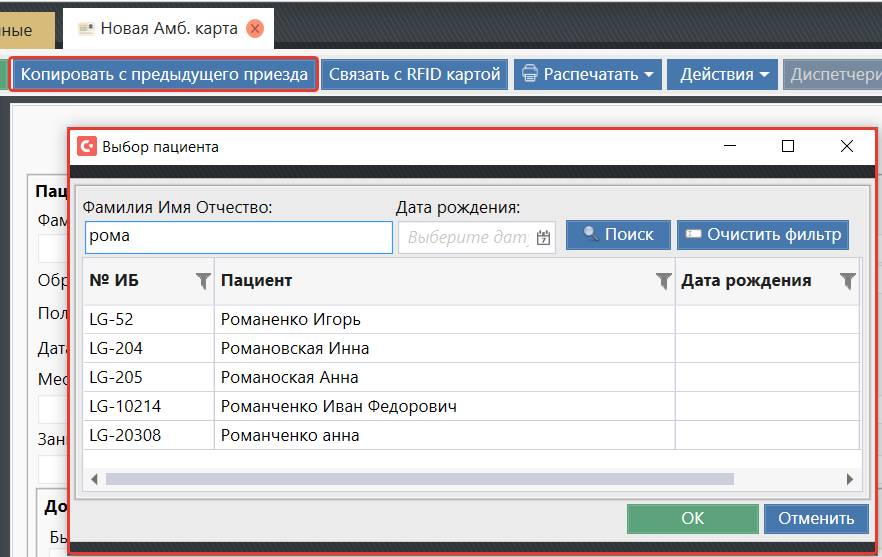Click right arrow of horizontal scrollbar

[x=850, y=479]
